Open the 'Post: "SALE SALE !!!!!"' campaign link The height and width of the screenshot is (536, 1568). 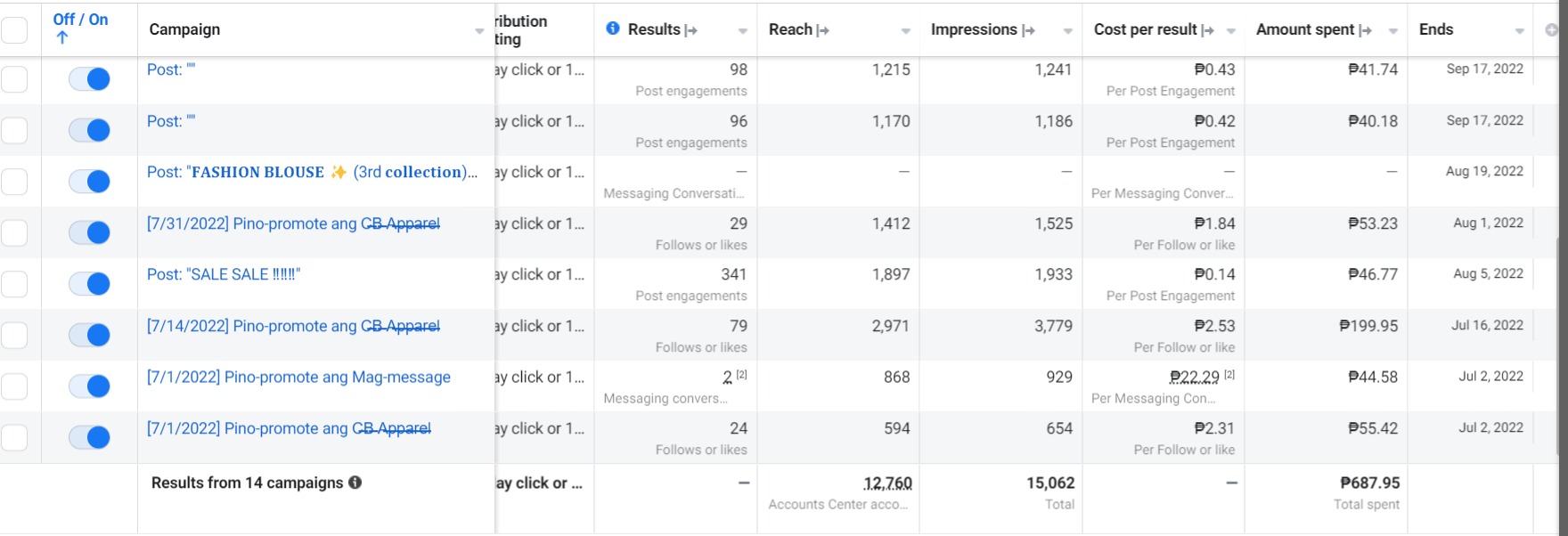(224, 274)
